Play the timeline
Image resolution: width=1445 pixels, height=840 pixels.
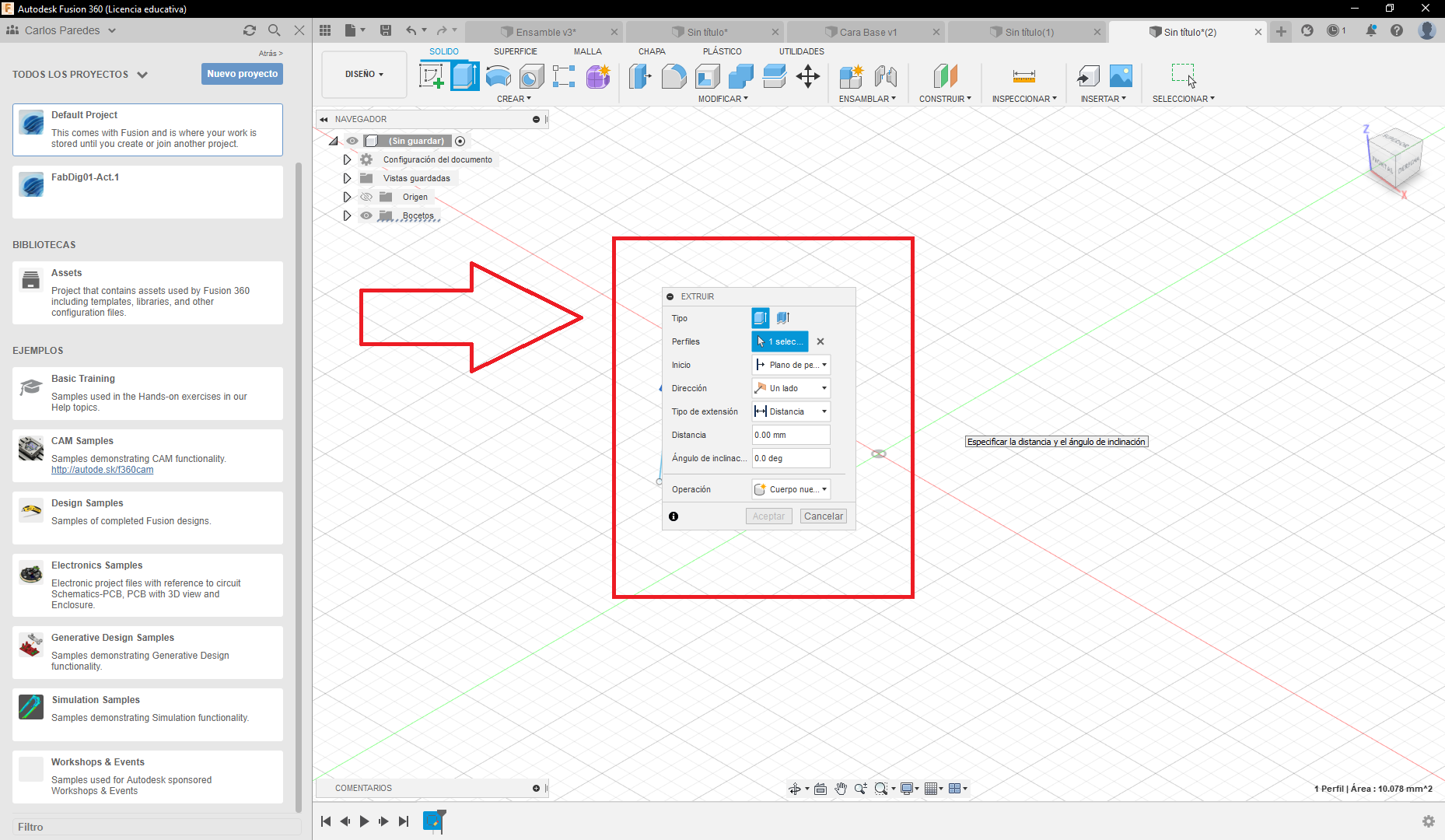click(x=364, y=821)
